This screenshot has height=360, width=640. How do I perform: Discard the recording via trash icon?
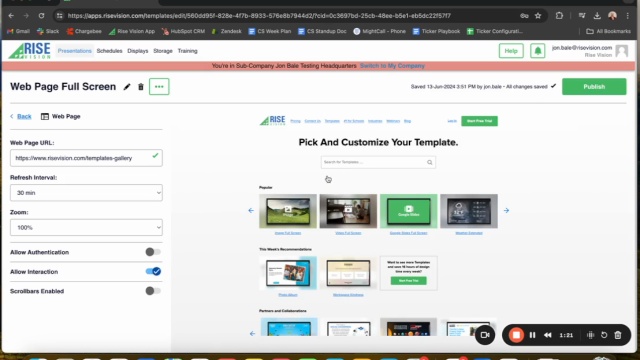[x=618, y=335]
